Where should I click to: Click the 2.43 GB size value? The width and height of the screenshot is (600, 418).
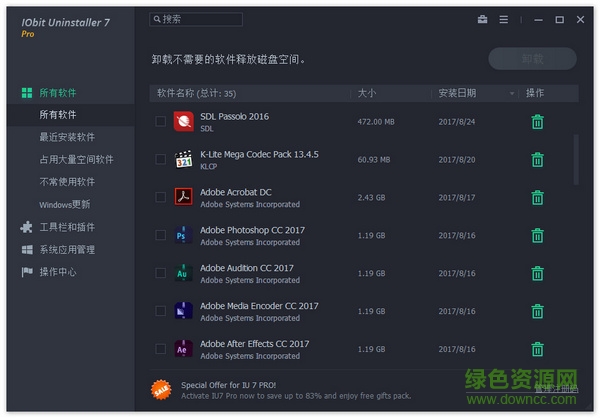tap(371, 198)
